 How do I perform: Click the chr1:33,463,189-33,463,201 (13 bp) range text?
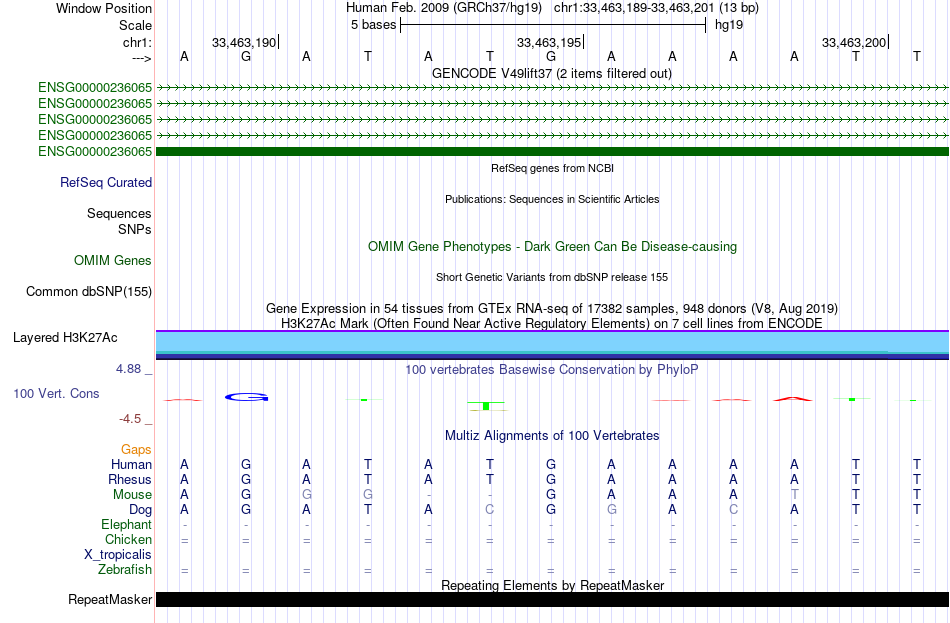point(656,8)
